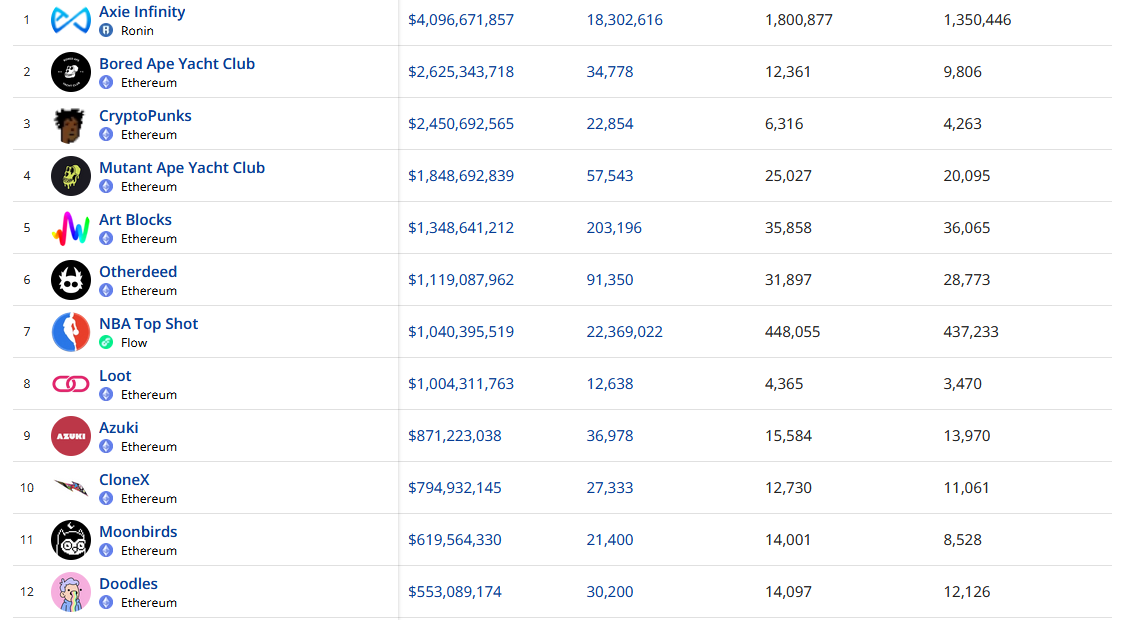Click the Otherdeed skull logo

tap(70, 280)
